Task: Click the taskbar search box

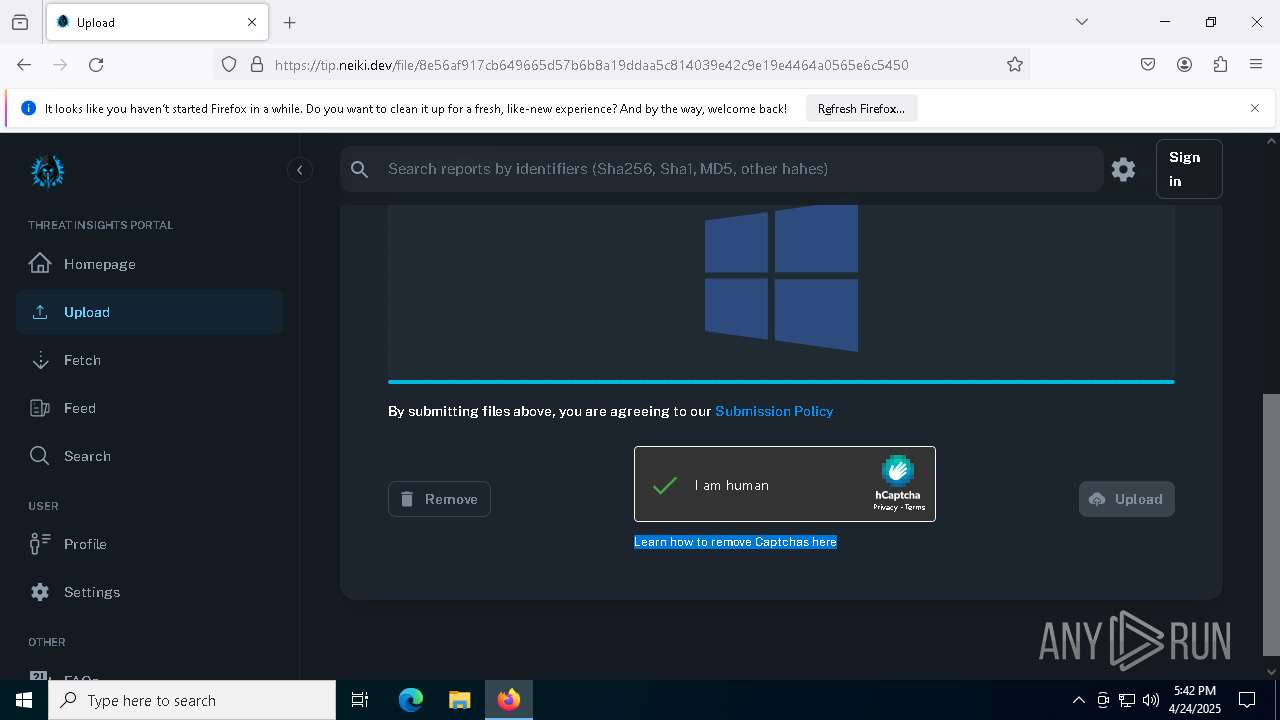Action: (192, 700)
